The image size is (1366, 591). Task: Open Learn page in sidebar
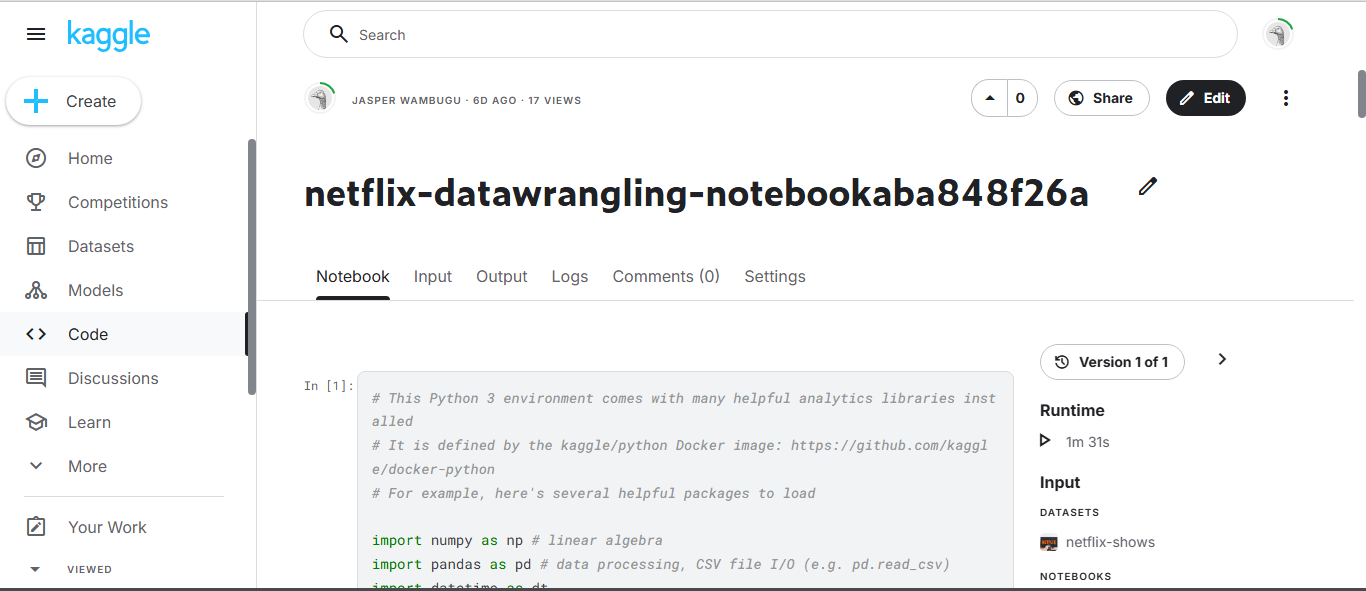pyautogui.click(x=89, y=422)
